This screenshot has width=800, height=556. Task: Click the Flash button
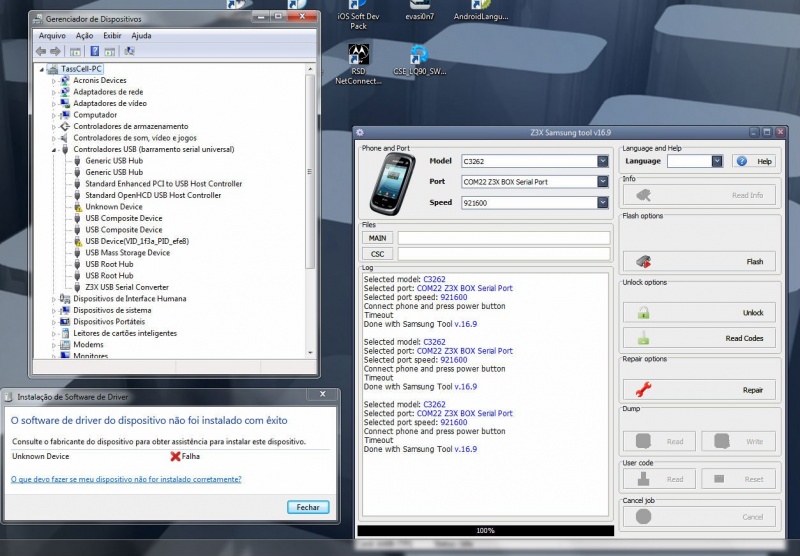[x=699, y=262]
